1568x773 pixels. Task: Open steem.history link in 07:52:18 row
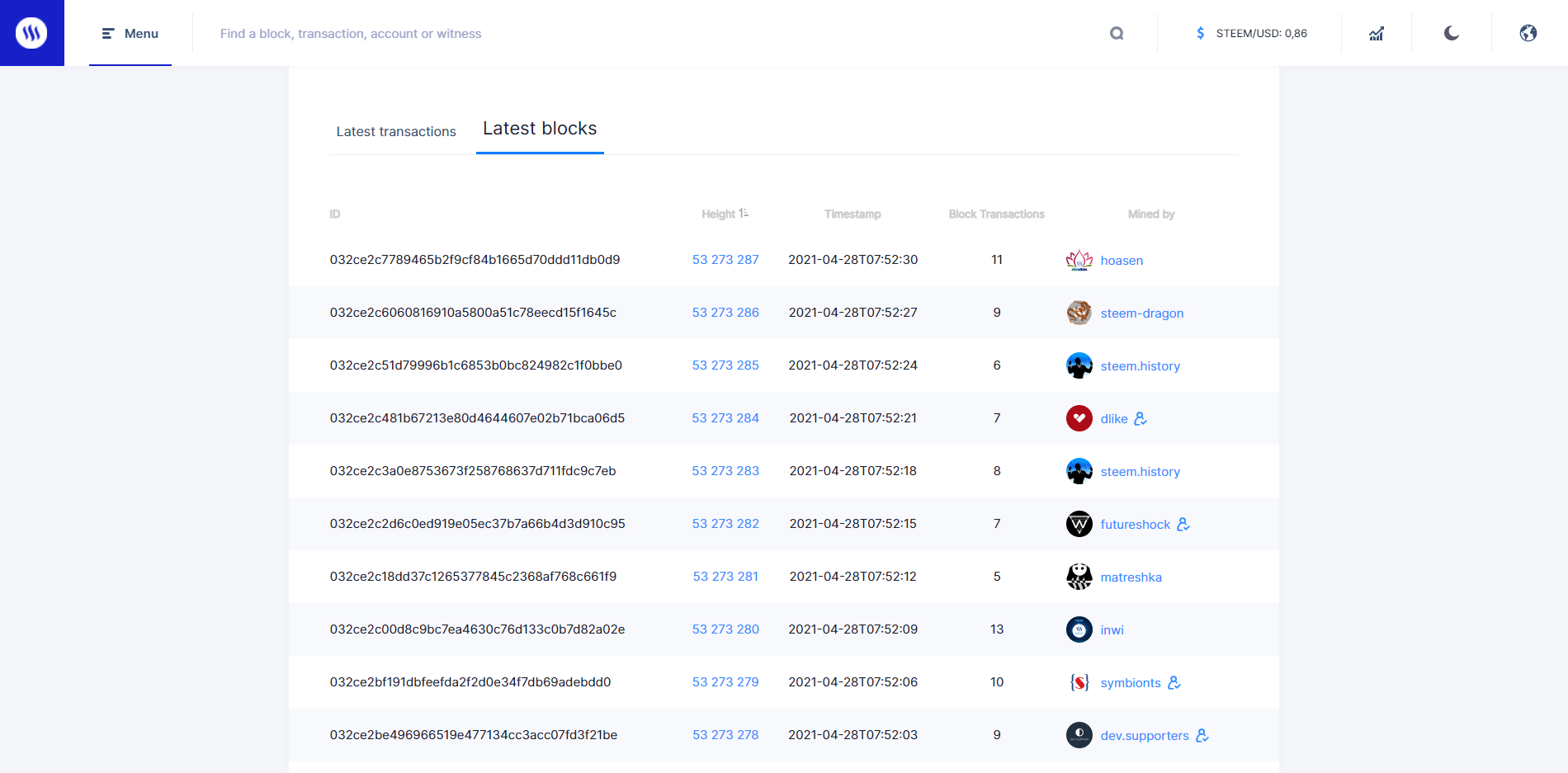[x=1141, y=472]
